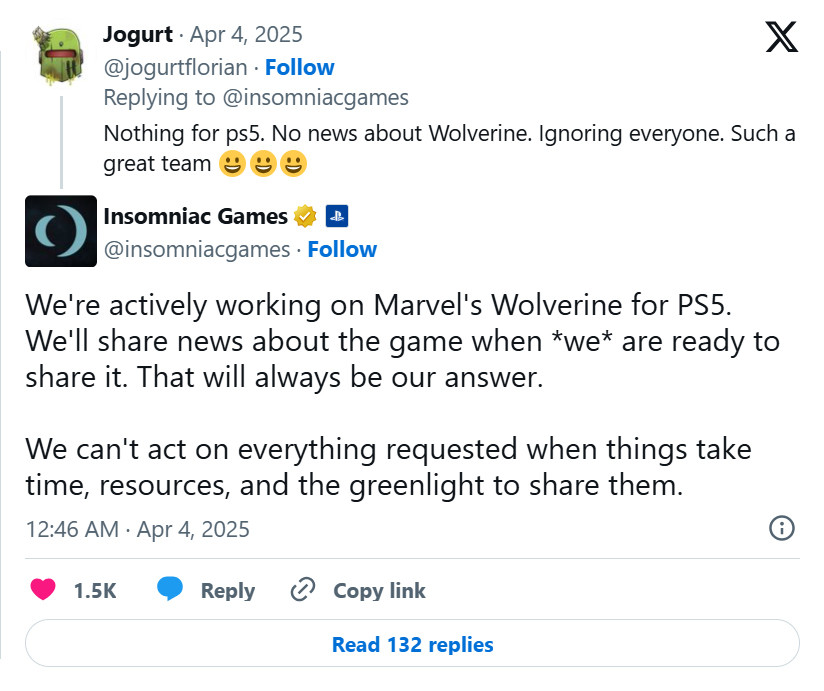Open the Insomniac Games display name
This screenshot has height=691, width=824.
point(195,216)
